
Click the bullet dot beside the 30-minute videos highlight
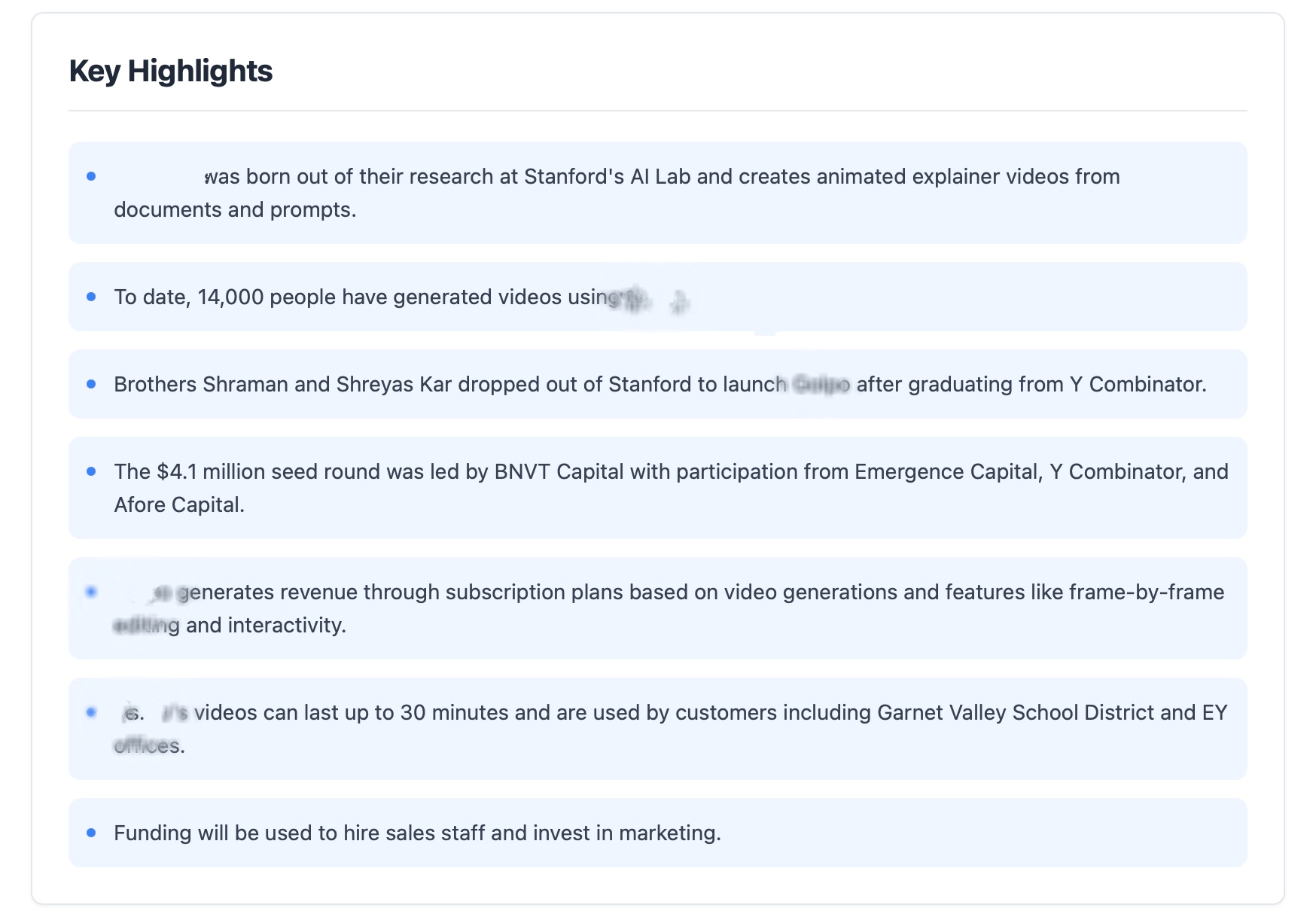(93, 711)
